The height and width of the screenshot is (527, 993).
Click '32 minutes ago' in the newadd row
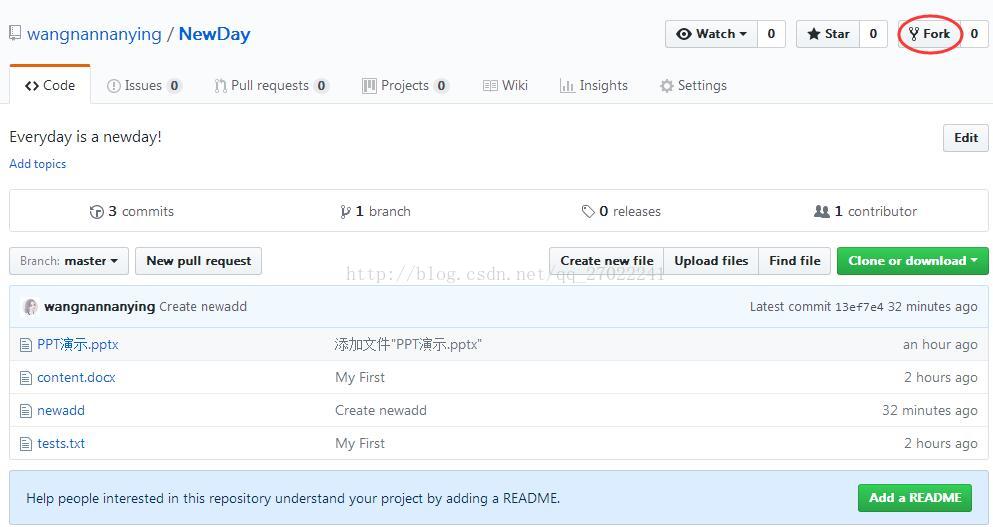point(930,410)
